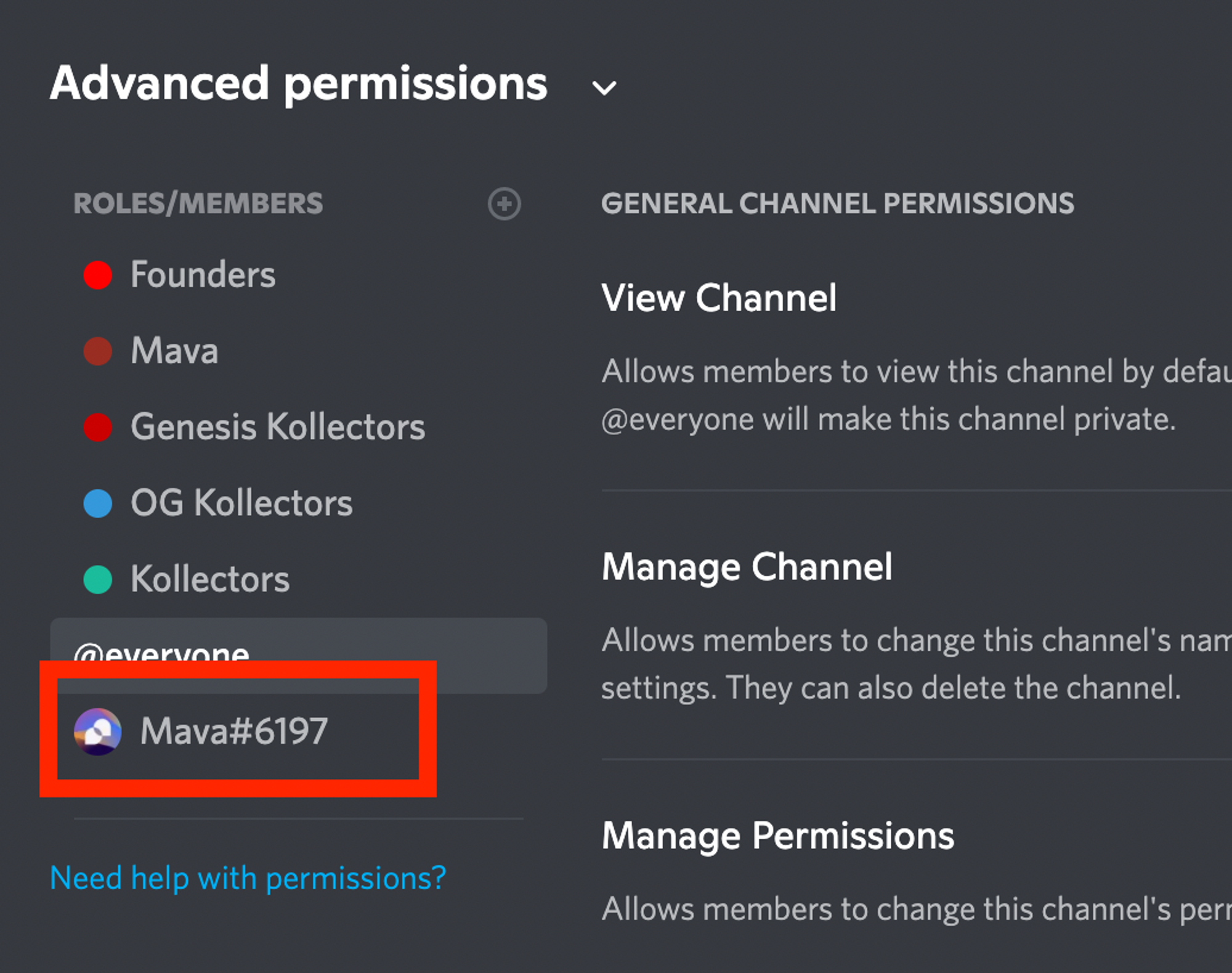Open the OG Kollectors role permissions

pos(241,503)
